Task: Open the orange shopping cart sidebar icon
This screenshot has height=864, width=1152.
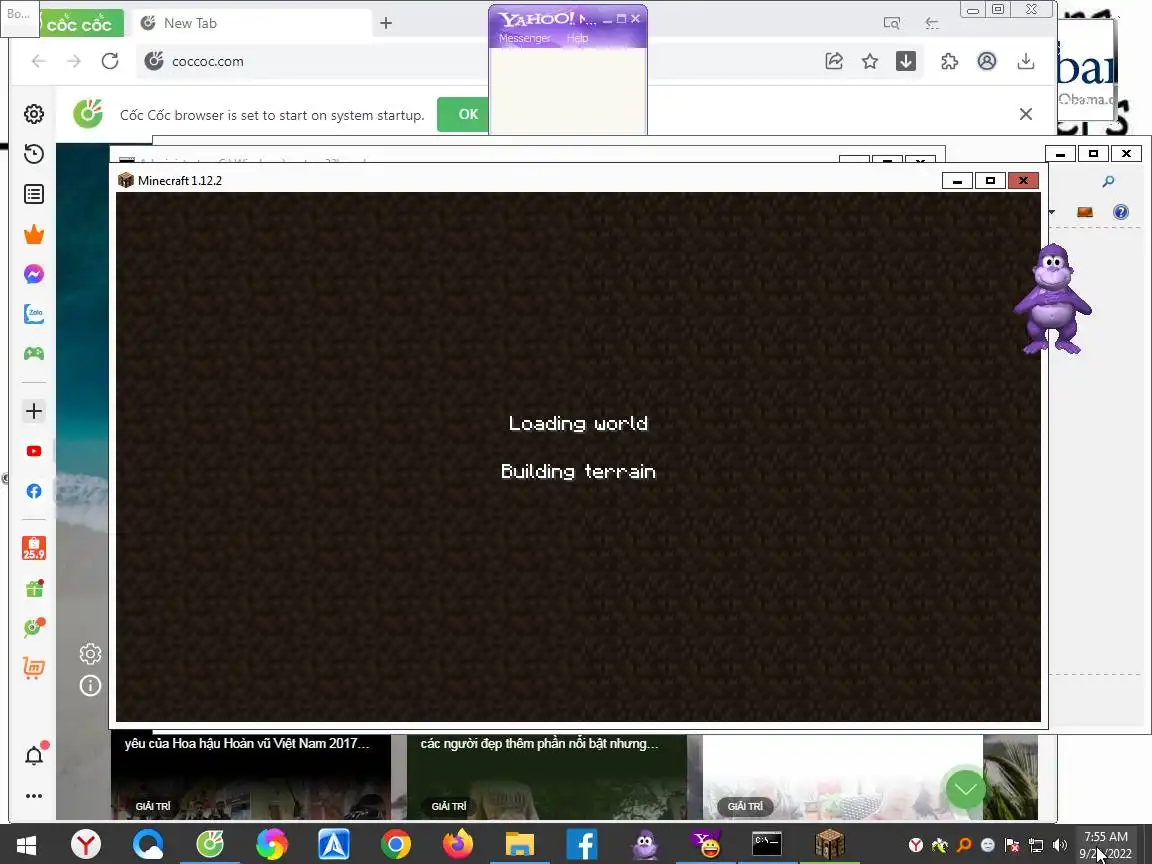Action: point(34,668)
